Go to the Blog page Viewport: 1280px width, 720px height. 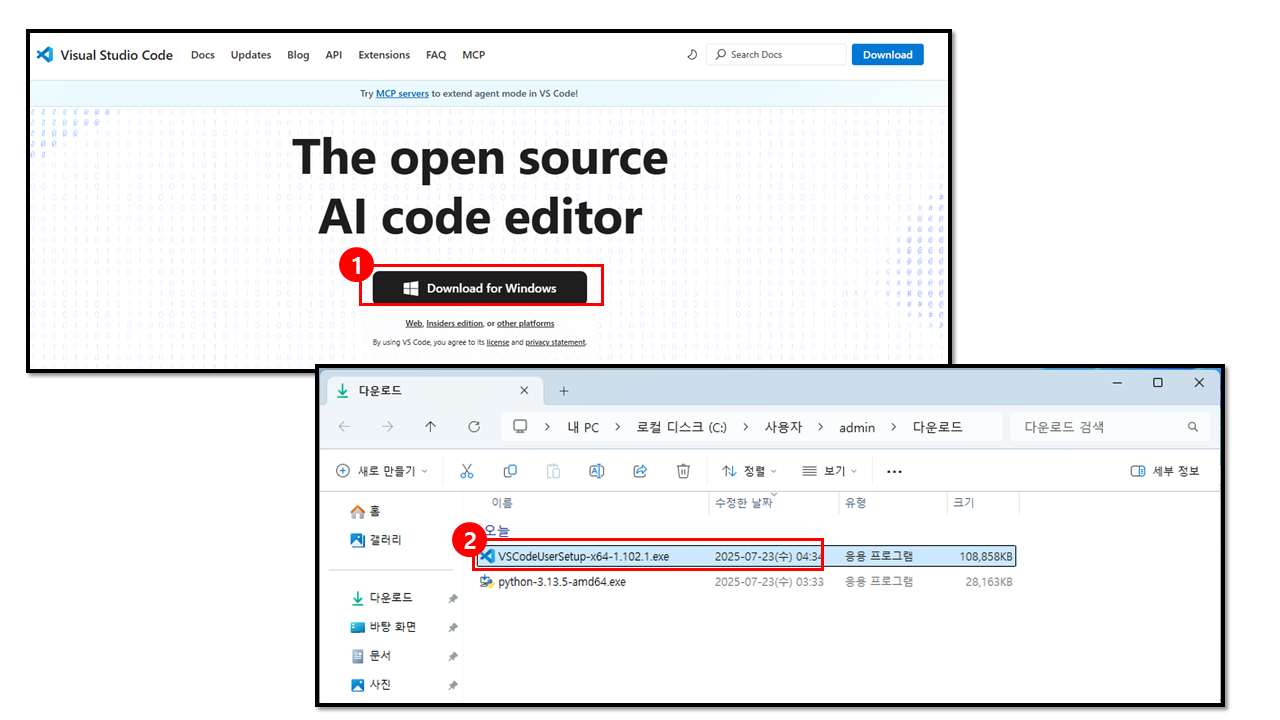pyautogui.click(x=298, y=55)
